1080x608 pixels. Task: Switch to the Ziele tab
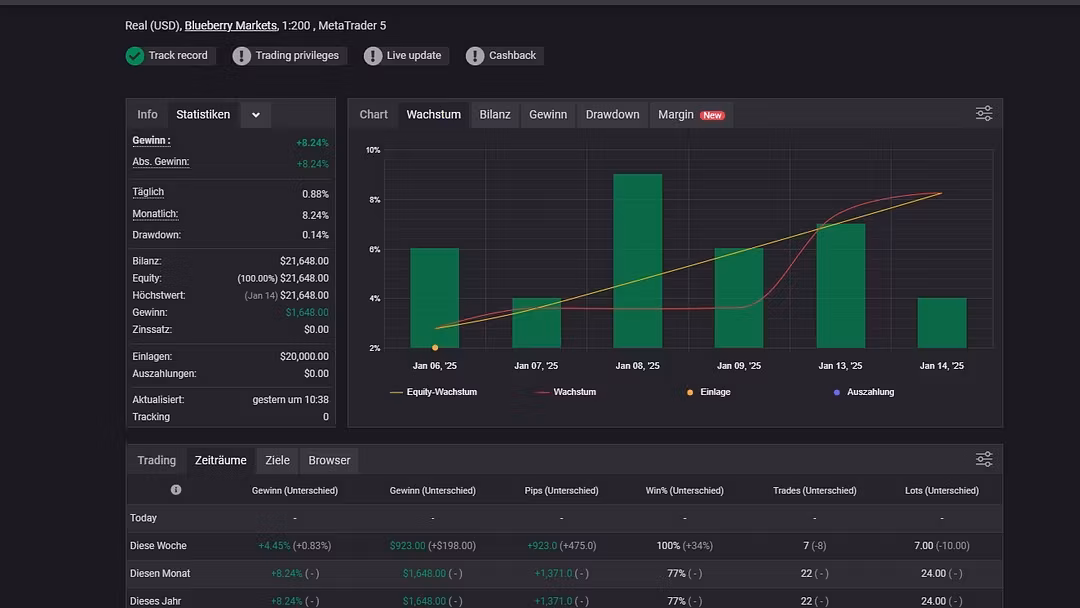pos(277,460)
